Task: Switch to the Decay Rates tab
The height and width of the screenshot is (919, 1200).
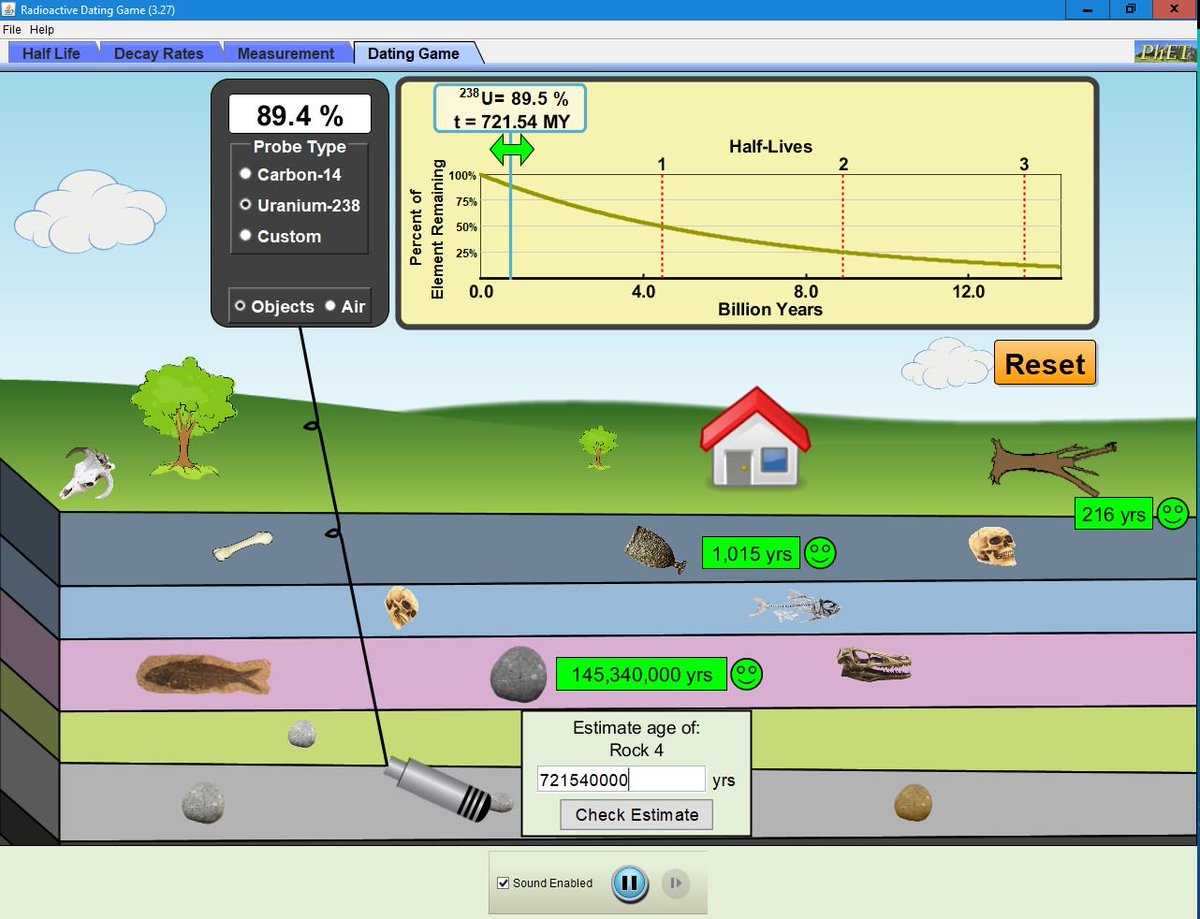Action: [159, 53]
